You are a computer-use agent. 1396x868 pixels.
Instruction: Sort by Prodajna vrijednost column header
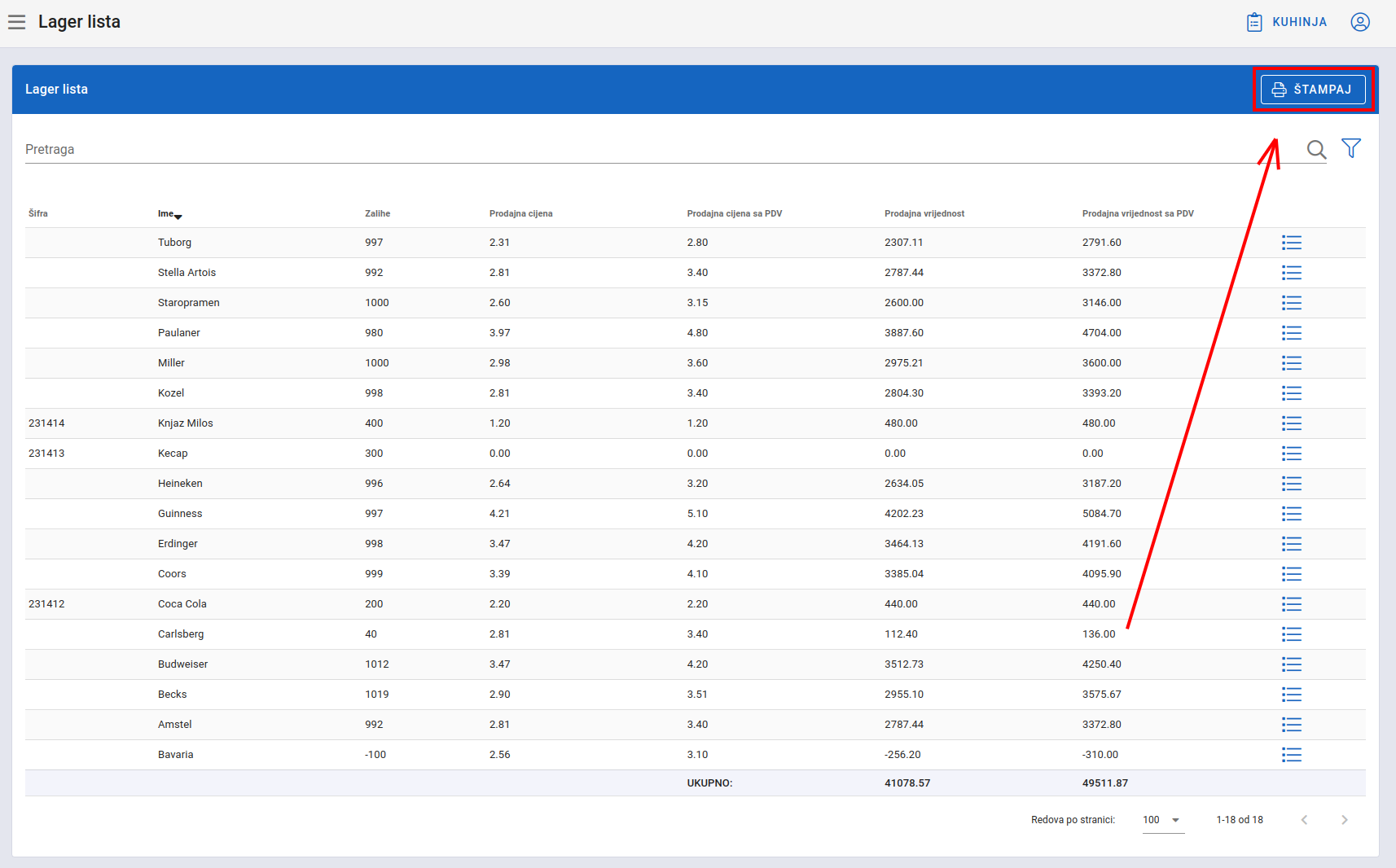[924, 214]
